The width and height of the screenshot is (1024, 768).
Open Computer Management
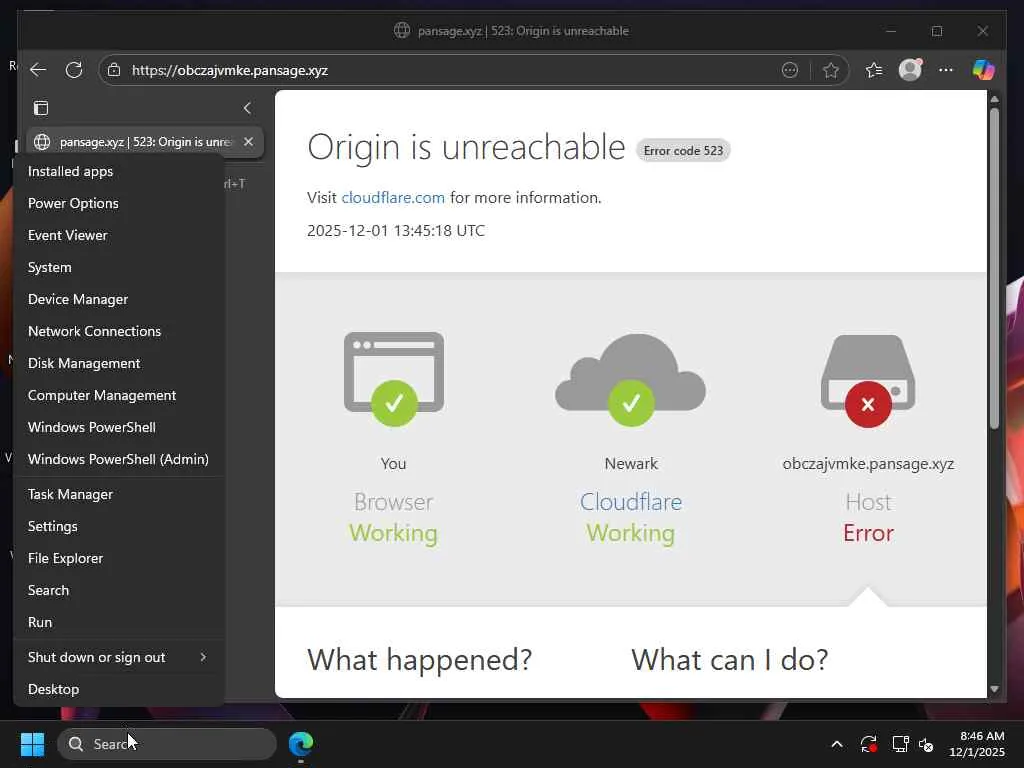tap(102, 395)
